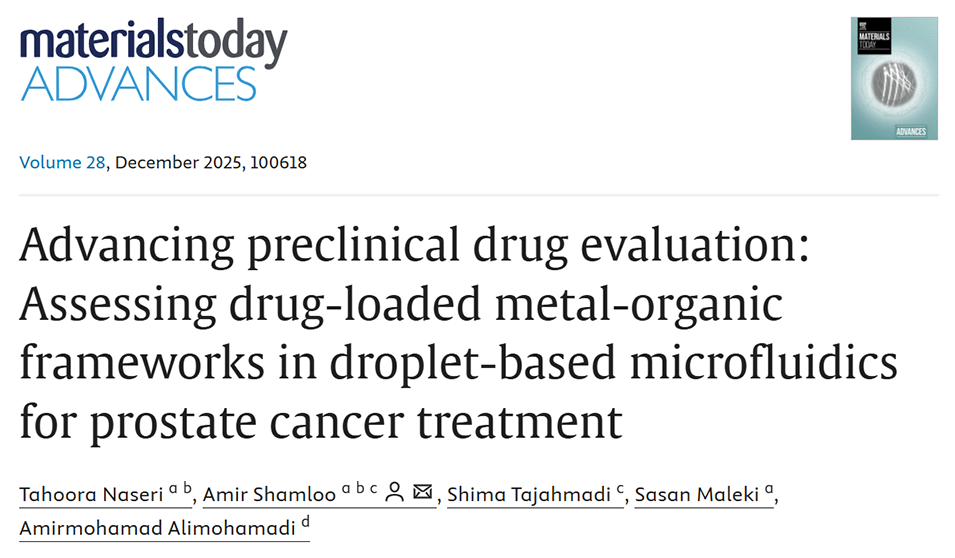
Task: Click superscript "a" after Tahoora Naseri
Action: [172, 488]
